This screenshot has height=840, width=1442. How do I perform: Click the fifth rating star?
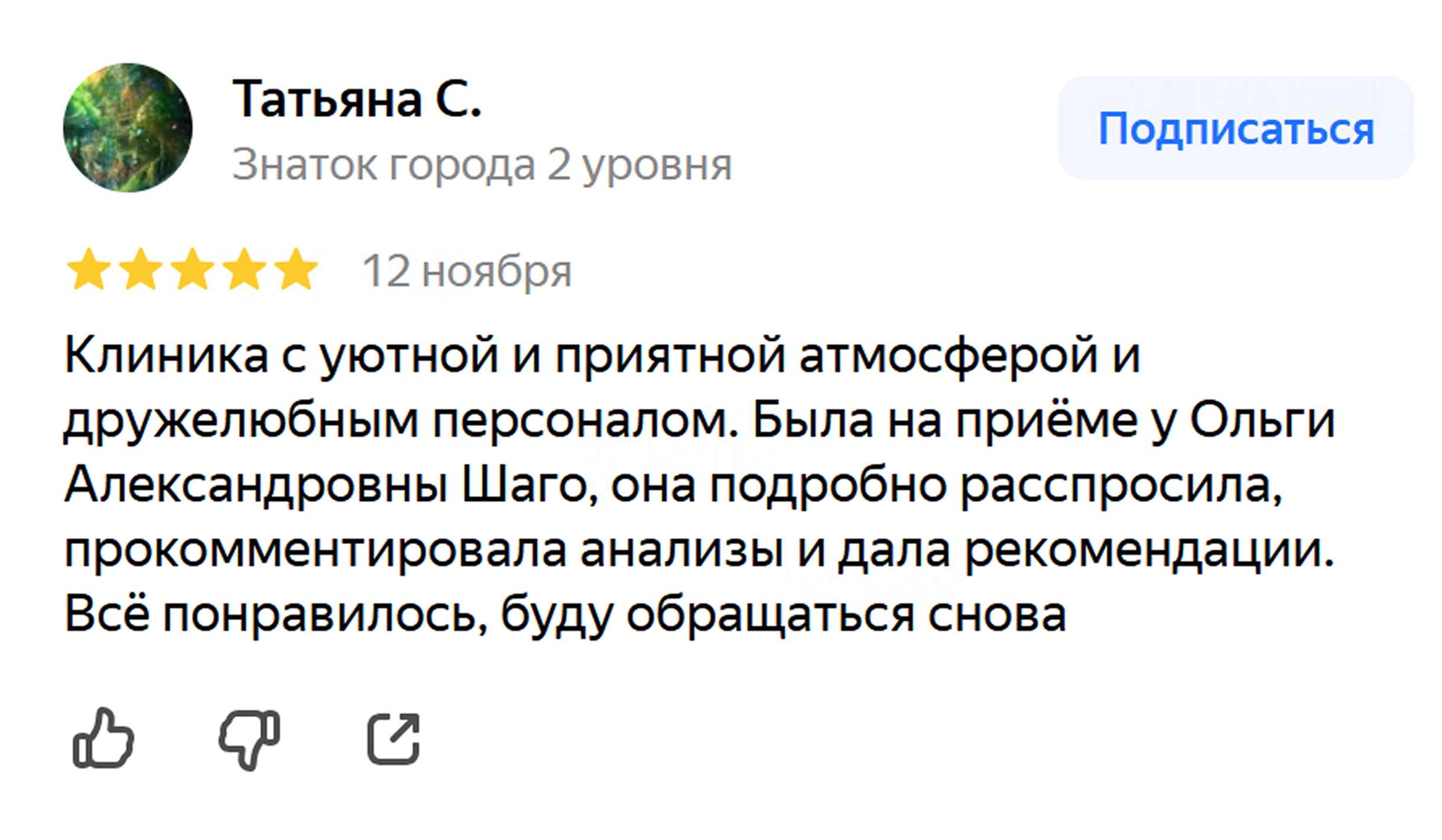tap(296, 269)
